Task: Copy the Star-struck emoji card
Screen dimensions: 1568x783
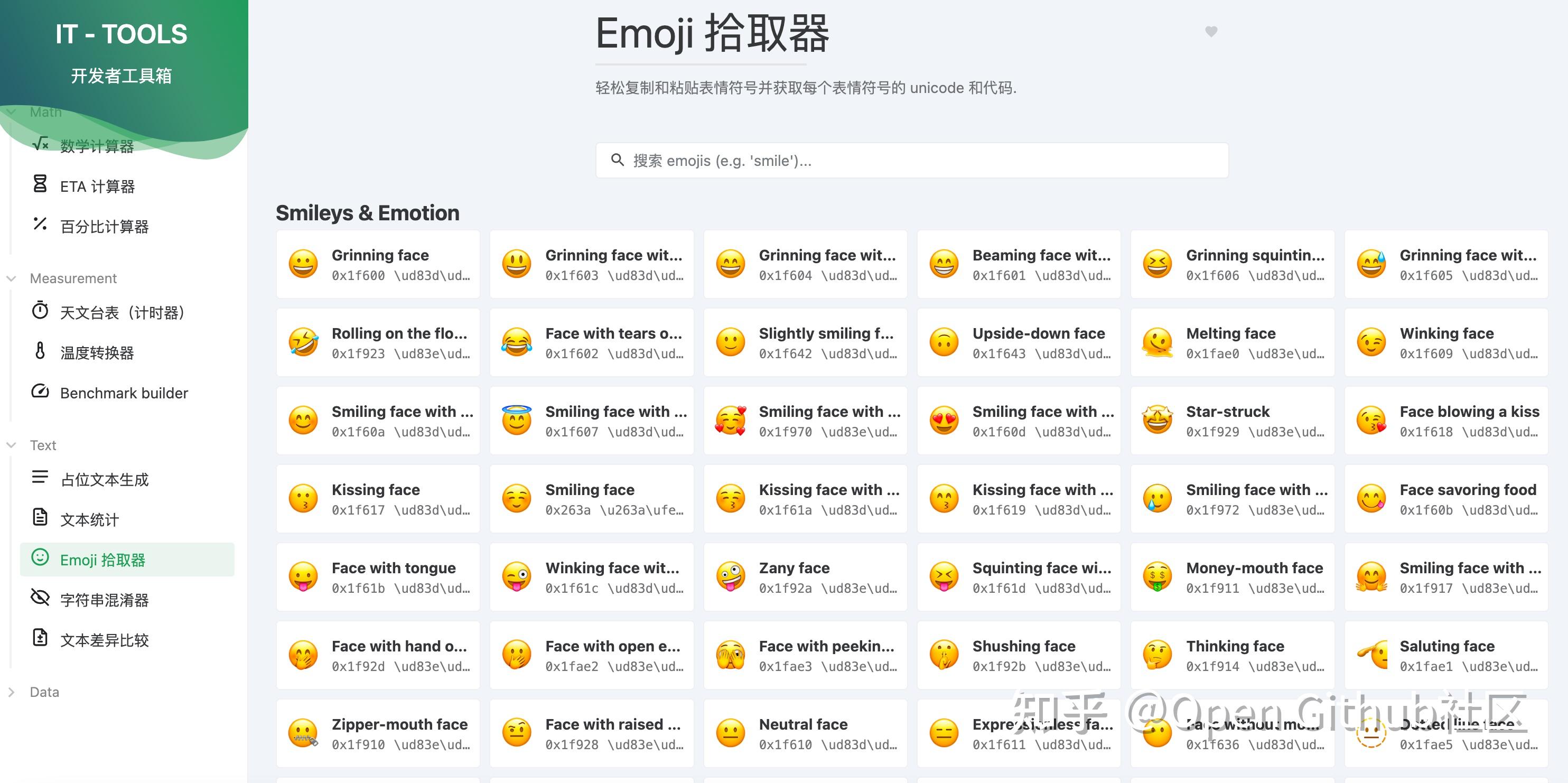Action: click(1232, 420)
